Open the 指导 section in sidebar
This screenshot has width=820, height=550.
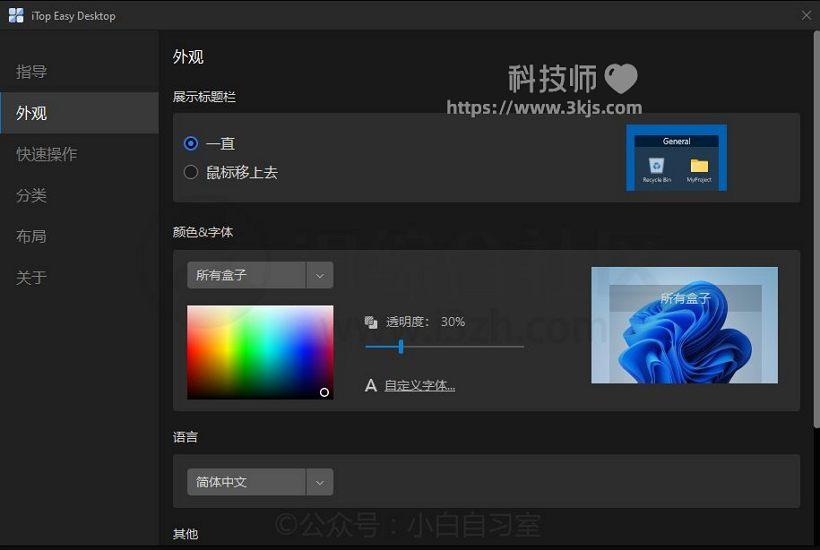click(x=31, y=72)
